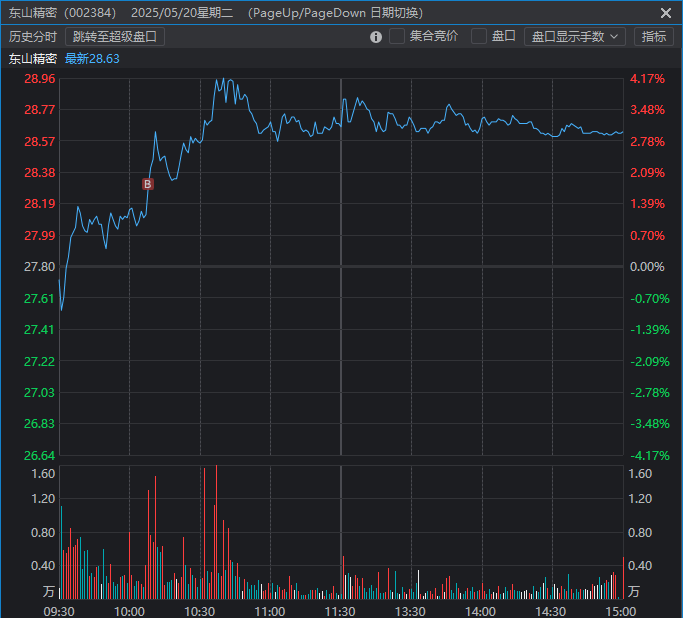The image size is (683, 618).
Task: Click the 指标 button
Action: 654,37
